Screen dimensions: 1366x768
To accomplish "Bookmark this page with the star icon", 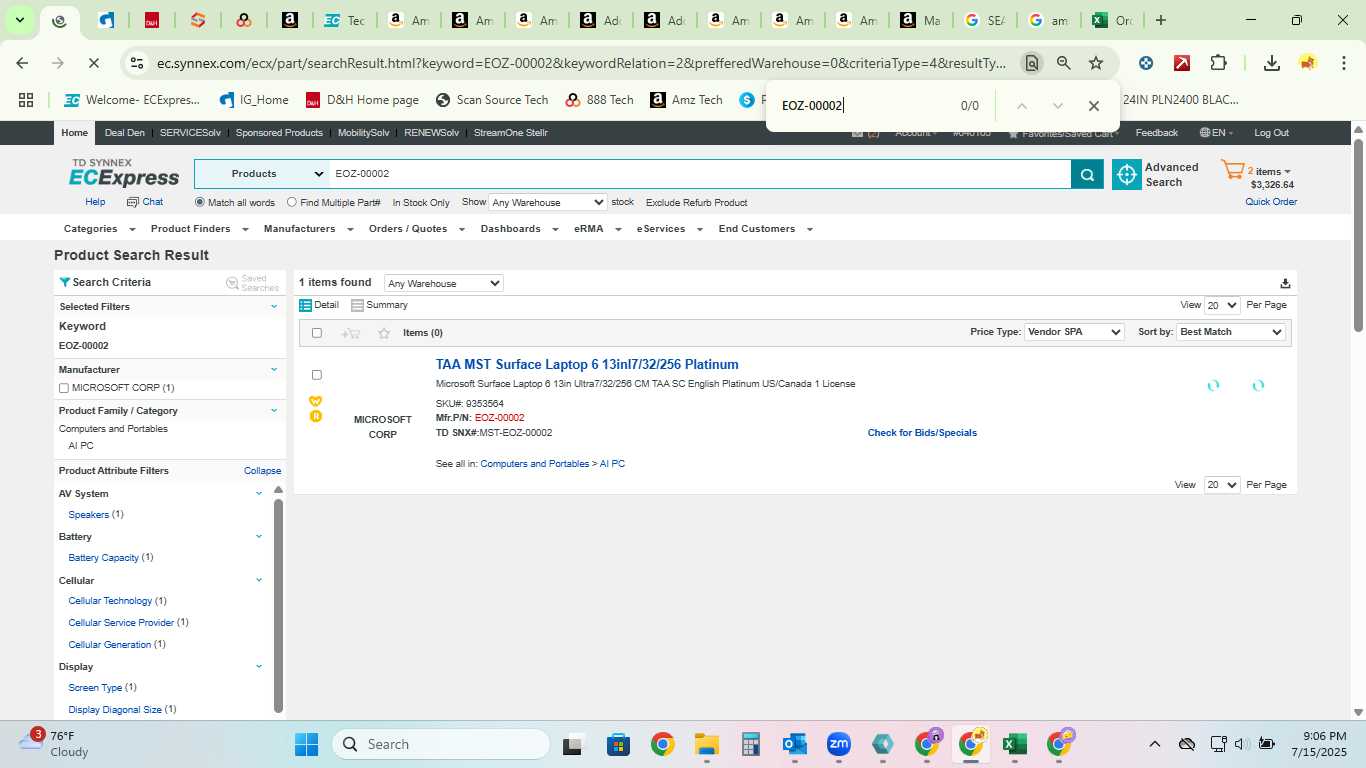I will tap(1096, 63).
